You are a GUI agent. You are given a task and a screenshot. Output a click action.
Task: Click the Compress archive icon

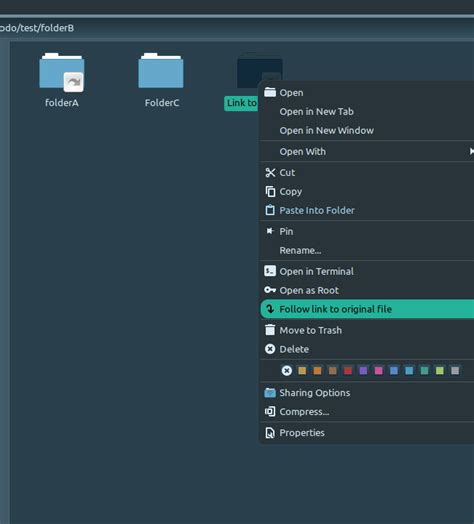coord(270,411)
